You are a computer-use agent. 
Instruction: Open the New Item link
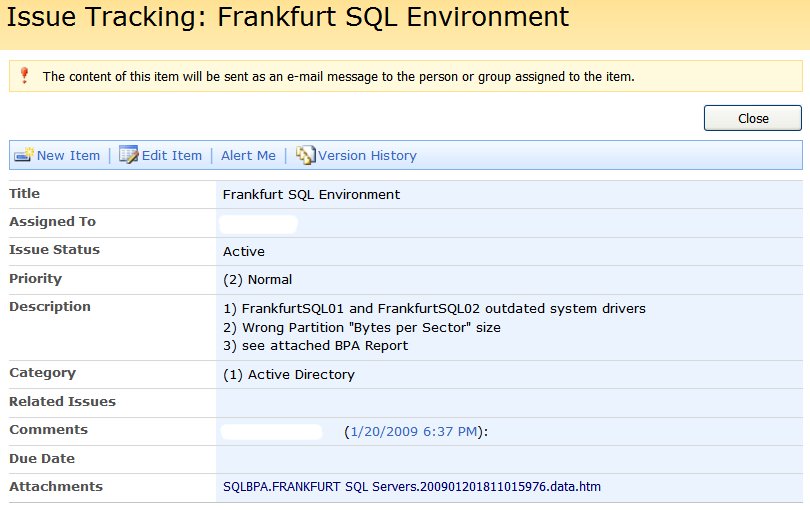coord(68,156)
